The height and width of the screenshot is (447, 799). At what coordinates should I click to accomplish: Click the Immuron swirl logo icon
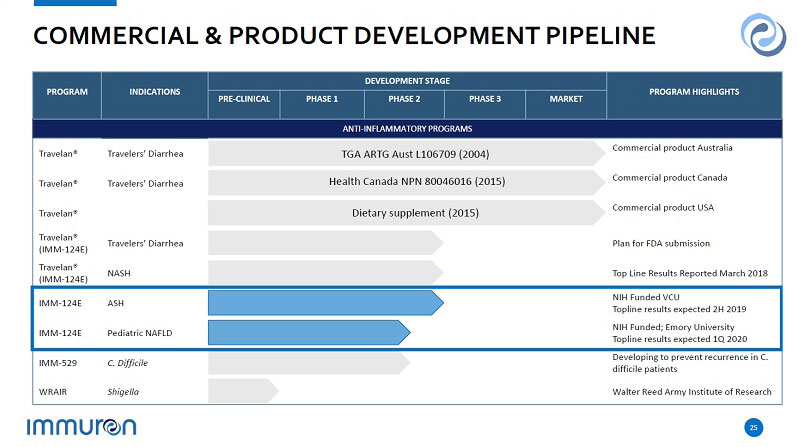[x=763, y=35]
